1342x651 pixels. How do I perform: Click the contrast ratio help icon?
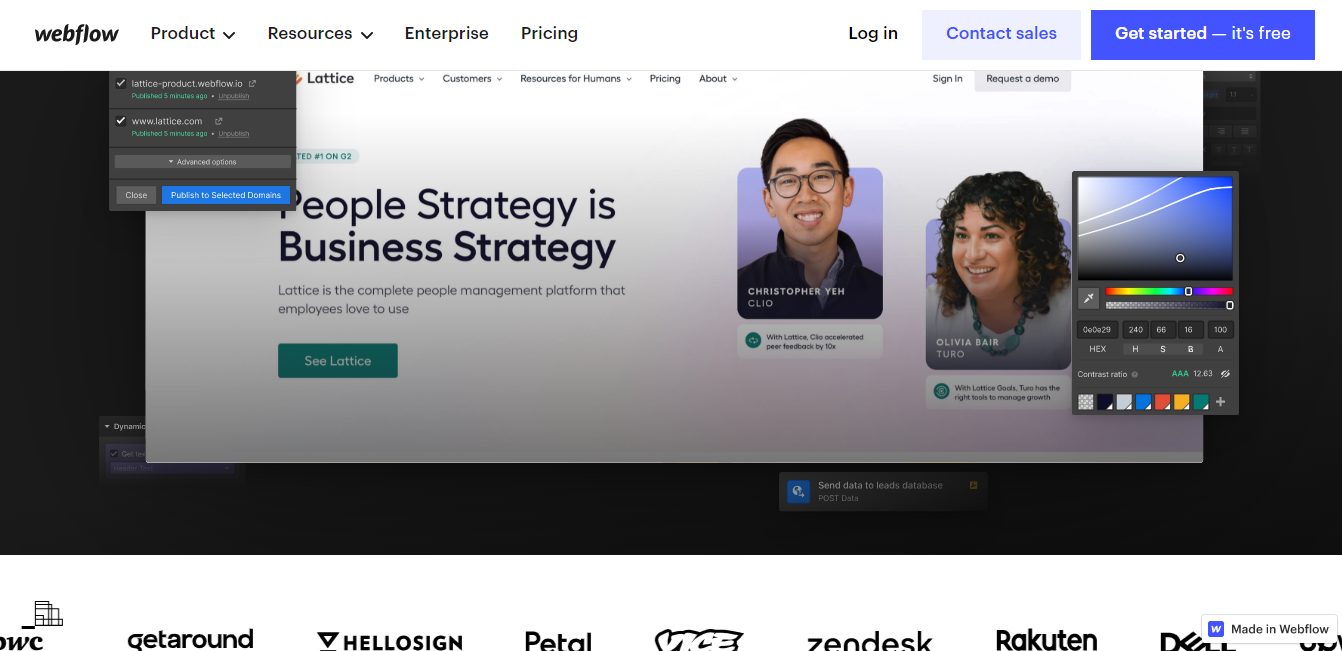[1134, 374]
